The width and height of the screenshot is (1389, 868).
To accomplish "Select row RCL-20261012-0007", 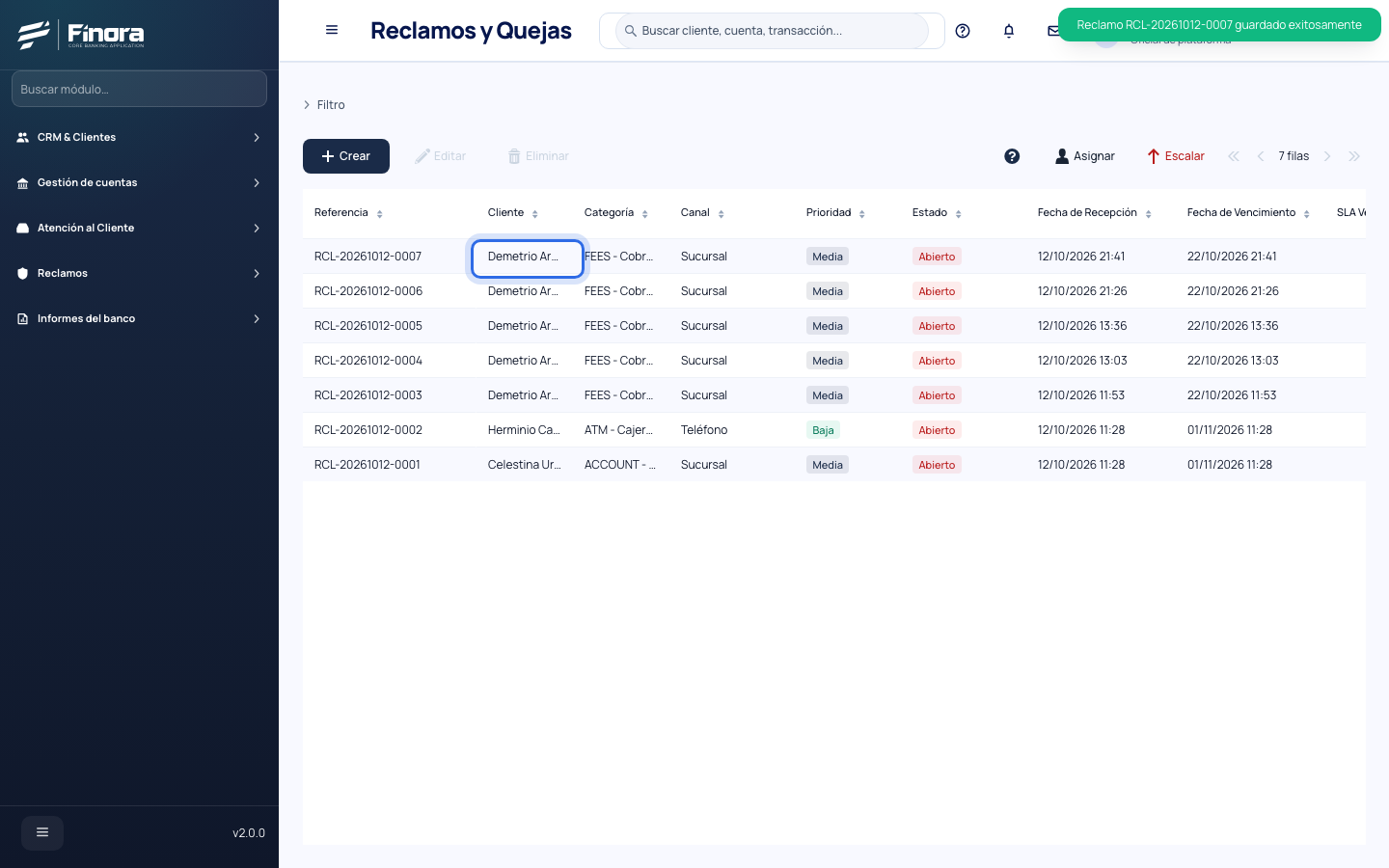I will 834,257.
